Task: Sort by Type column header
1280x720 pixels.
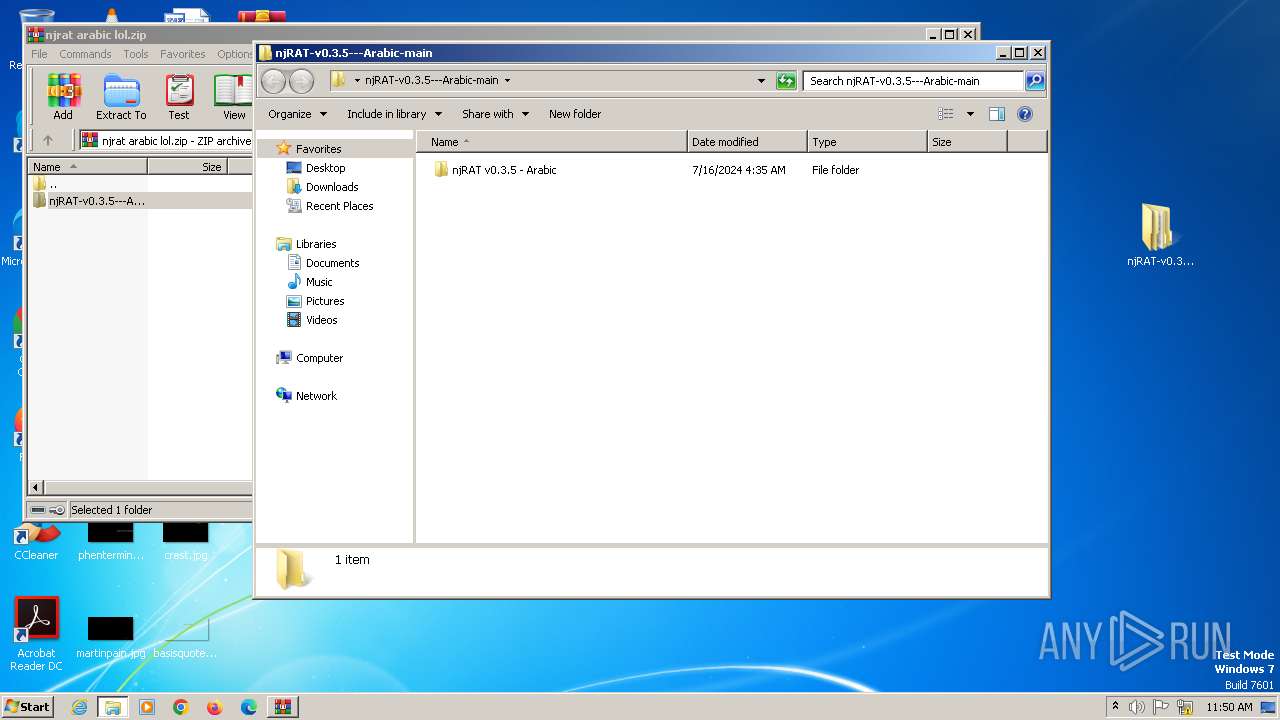Action: point(867,142)
